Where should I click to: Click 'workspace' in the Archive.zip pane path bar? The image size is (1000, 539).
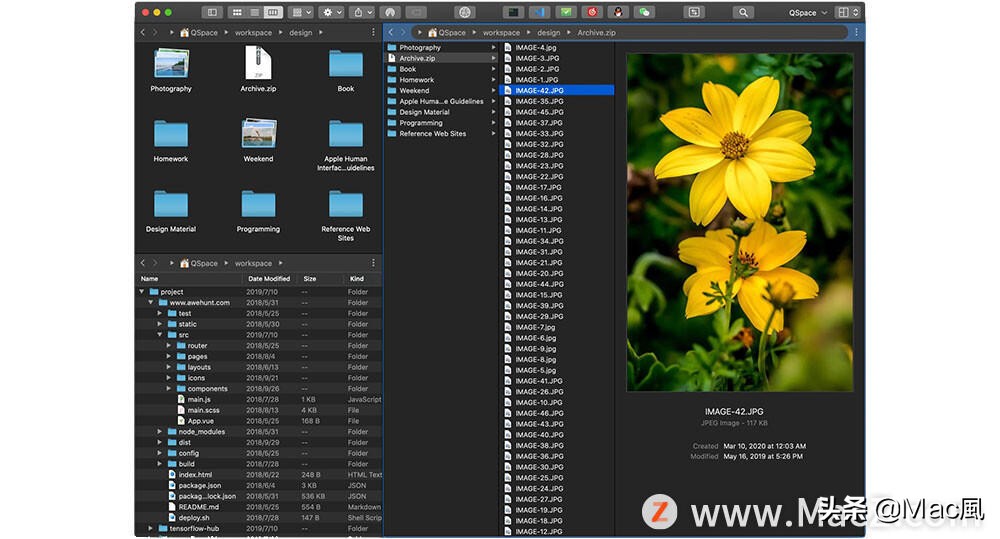(x=501, y=33)
